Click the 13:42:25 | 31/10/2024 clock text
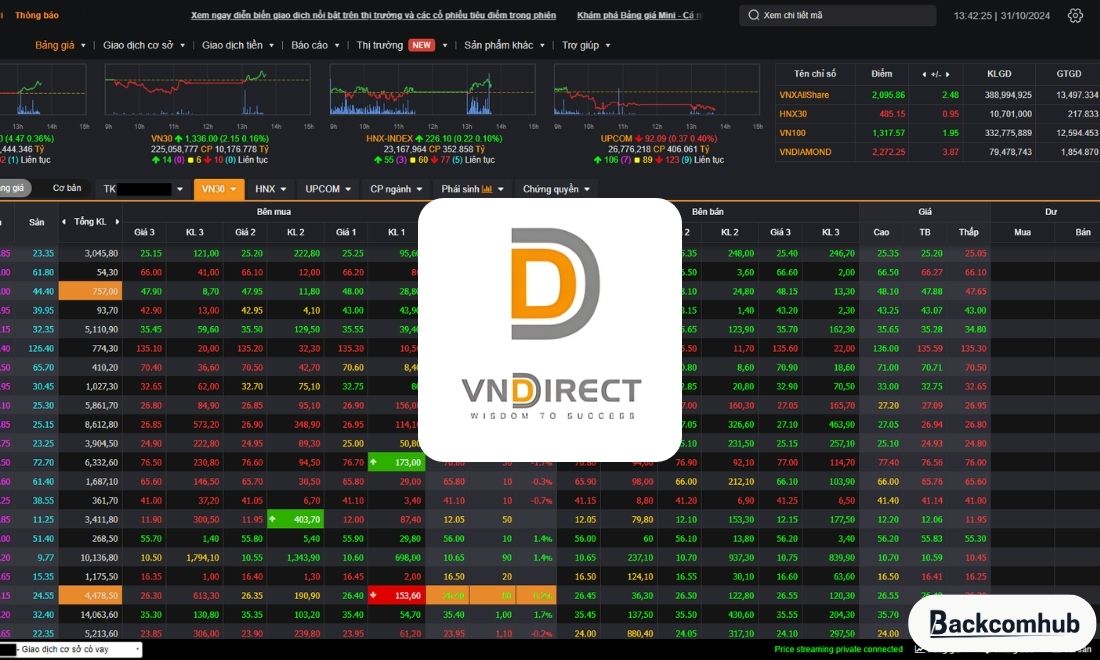This screenshot has width=1100, height=660. (x=1001, y=15)
